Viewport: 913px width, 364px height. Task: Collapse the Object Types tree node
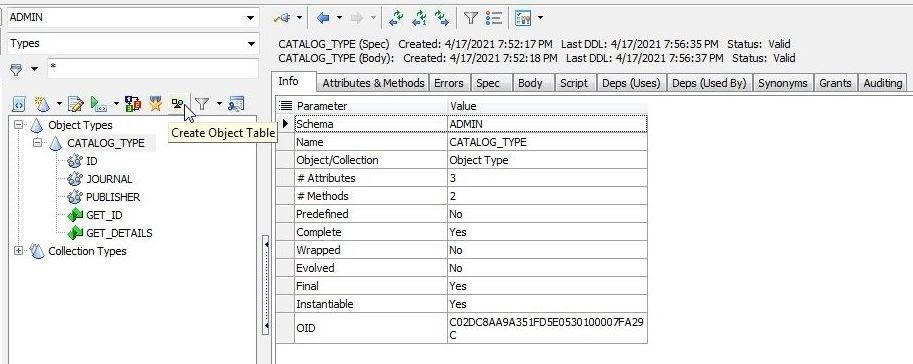click(19, 125)
